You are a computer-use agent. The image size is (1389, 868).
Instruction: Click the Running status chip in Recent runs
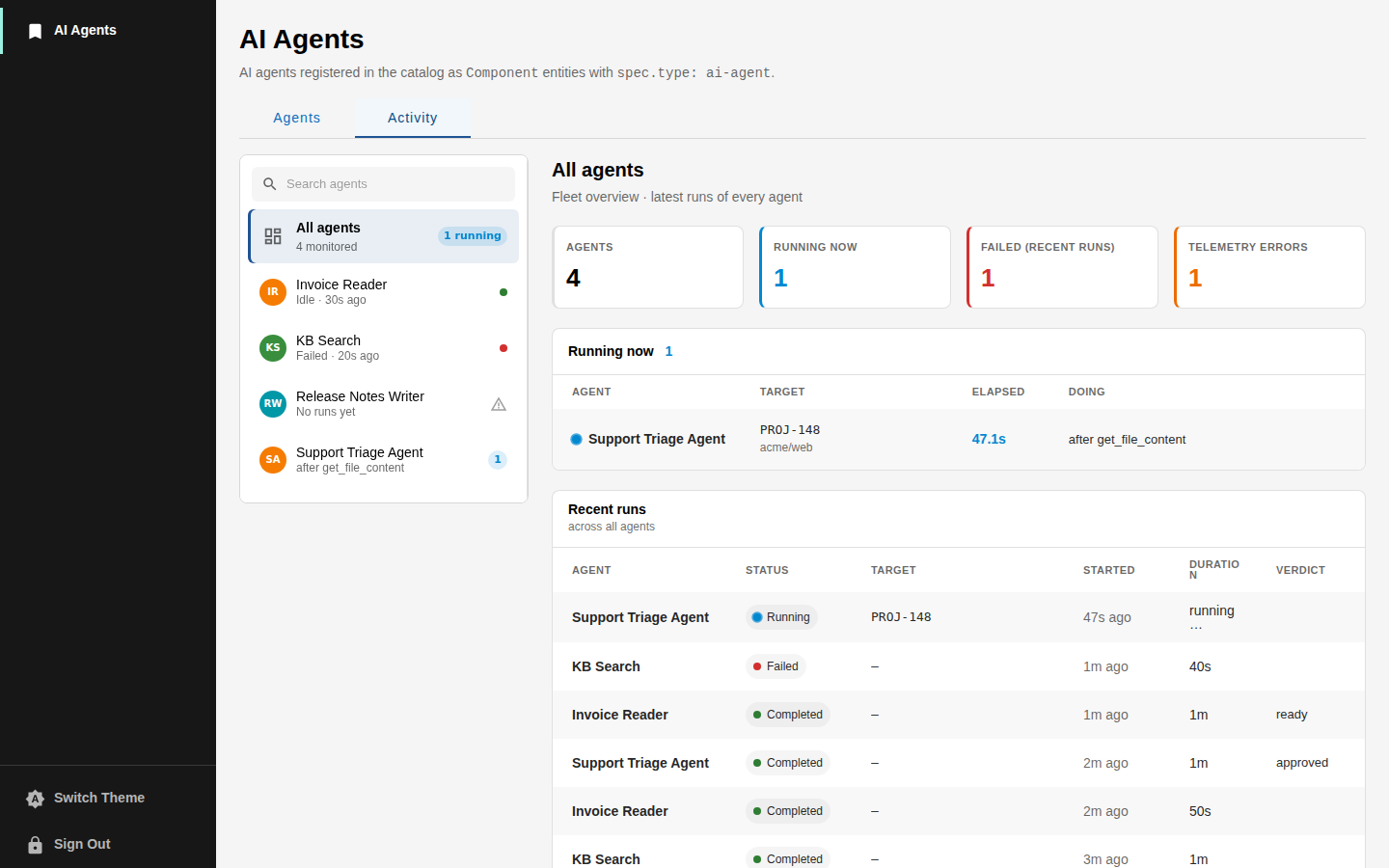pyautogui.click(x=781, y=617)
